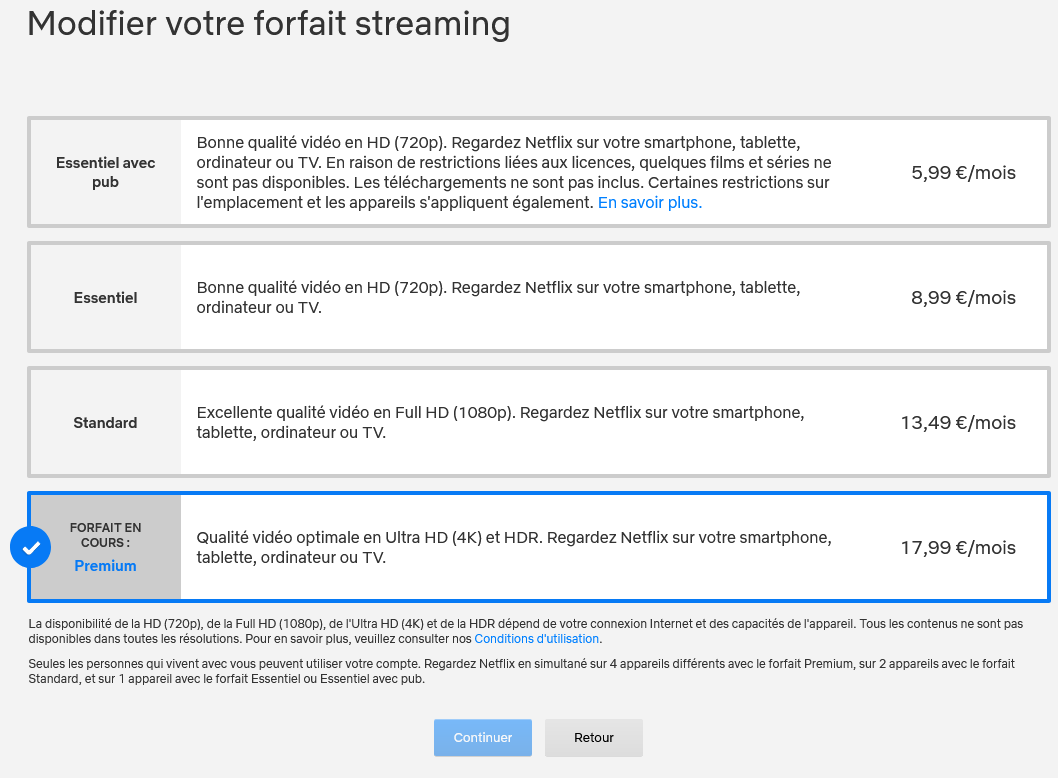This screenshot has width=1058, height=778.
Task: Pick the Standard plan label
Action: click(105, 422)
